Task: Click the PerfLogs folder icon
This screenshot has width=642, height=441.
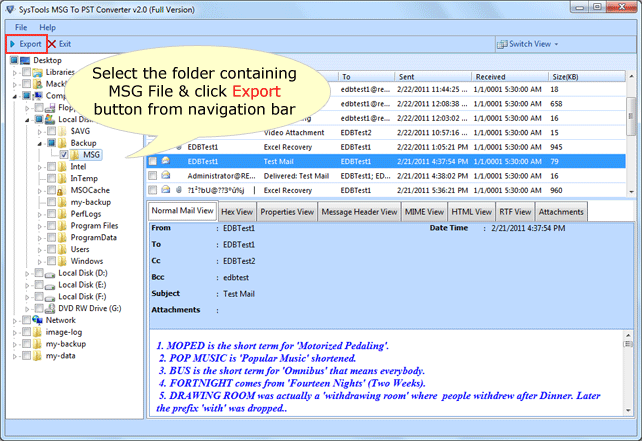Action: pos(62,214)
